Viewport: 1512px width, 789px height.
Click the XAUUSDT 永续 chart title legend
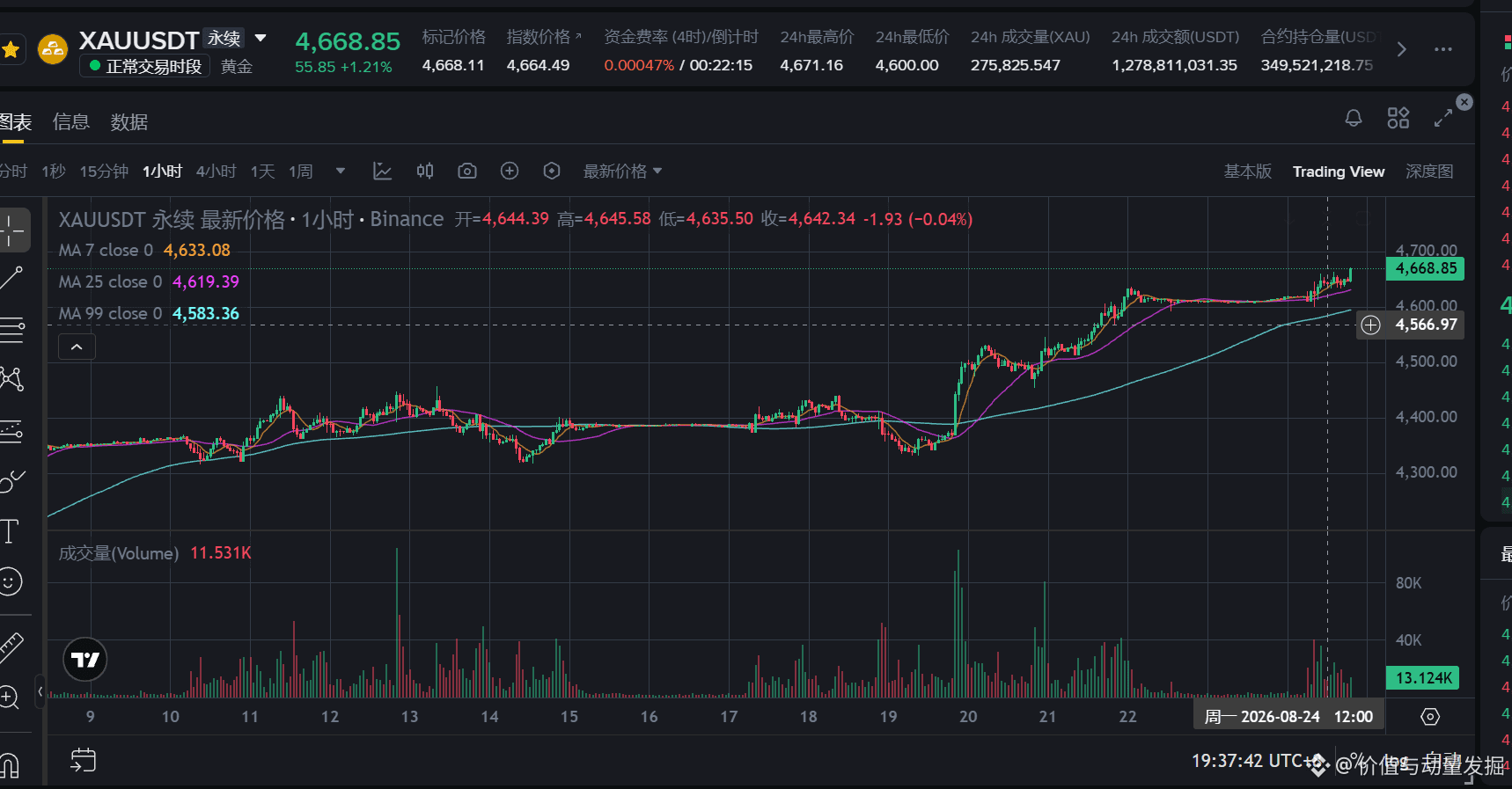[251, 219]
